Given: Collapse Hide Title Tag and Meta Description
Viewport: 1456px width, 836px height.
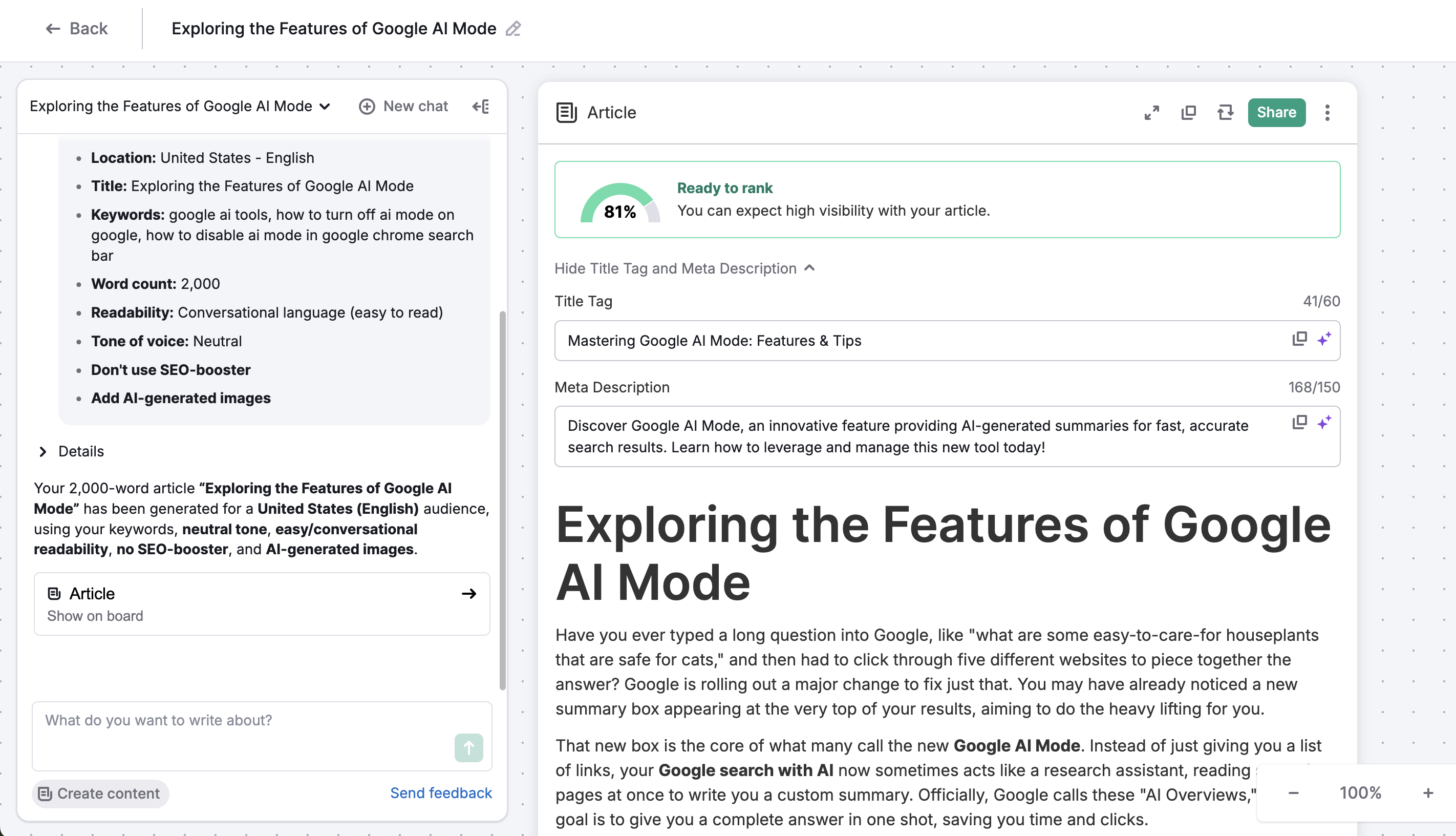Looking at the screenshot, I should point(684,268).
